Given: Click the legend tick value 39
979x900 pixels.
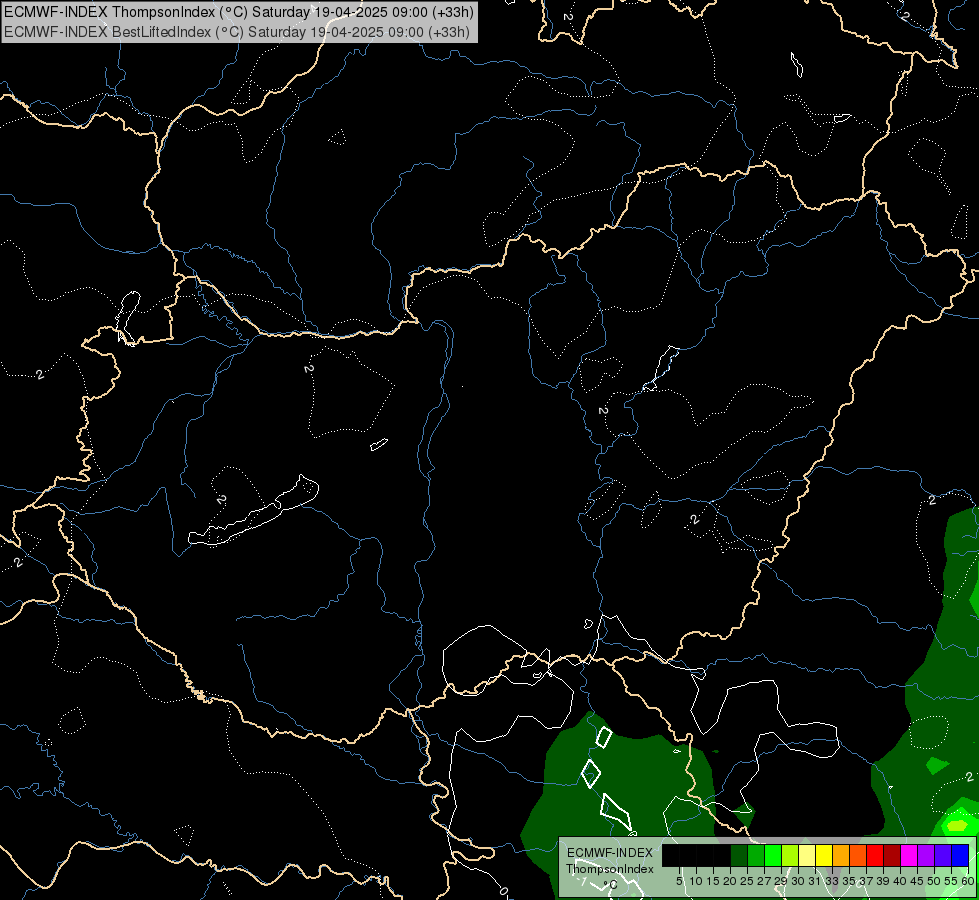Looking at the screenshot, I should 883,881.
